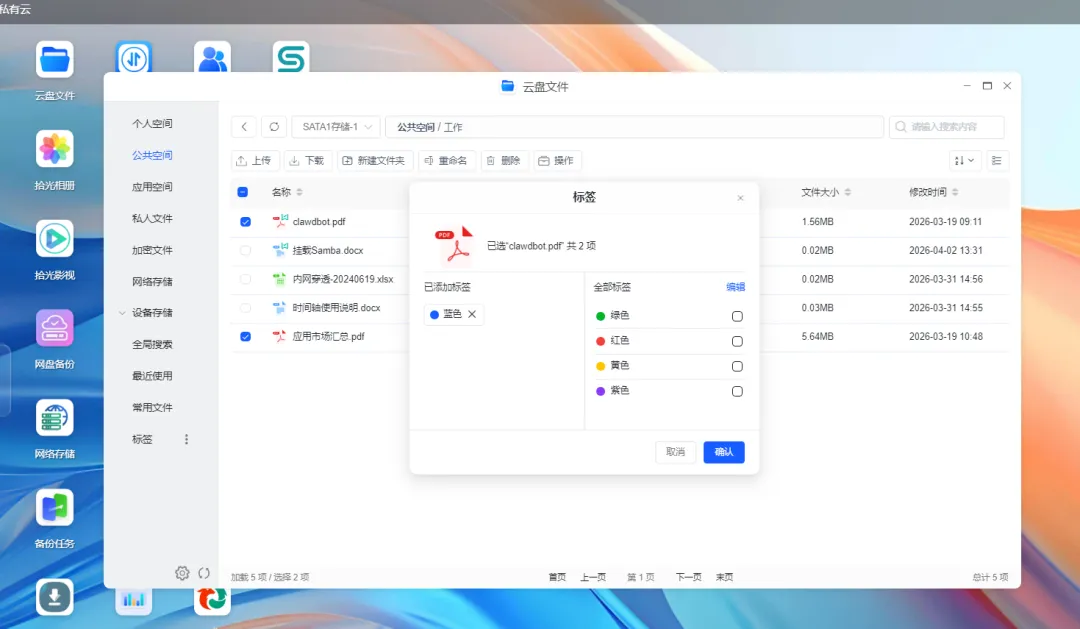Open the three-dot menu next to 标签
The height and width of the screenshot is (629, 1080).
coord(186,439)
